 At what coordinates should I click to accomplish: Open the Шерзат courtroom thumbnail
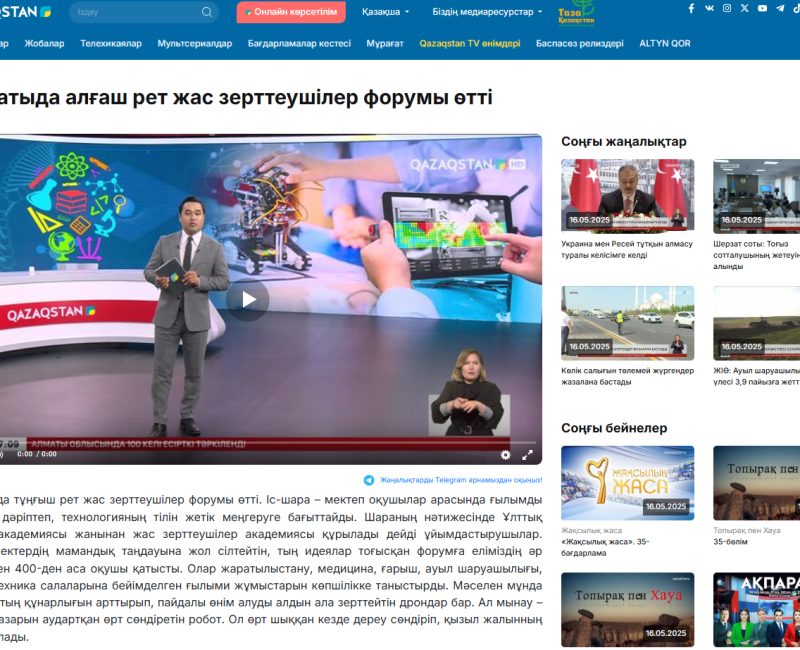(756, 196)
